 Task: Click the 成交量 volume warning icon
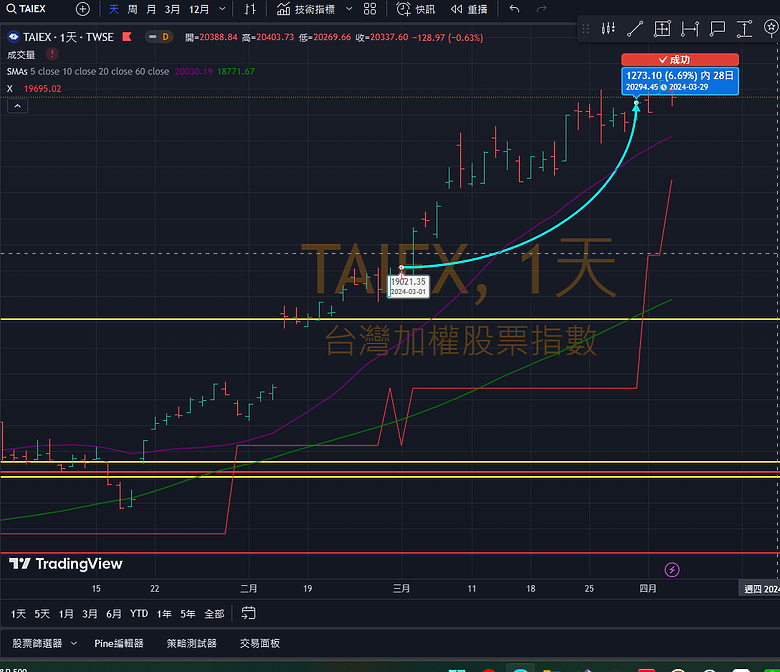pyautogui.click(x=52, y=54)
